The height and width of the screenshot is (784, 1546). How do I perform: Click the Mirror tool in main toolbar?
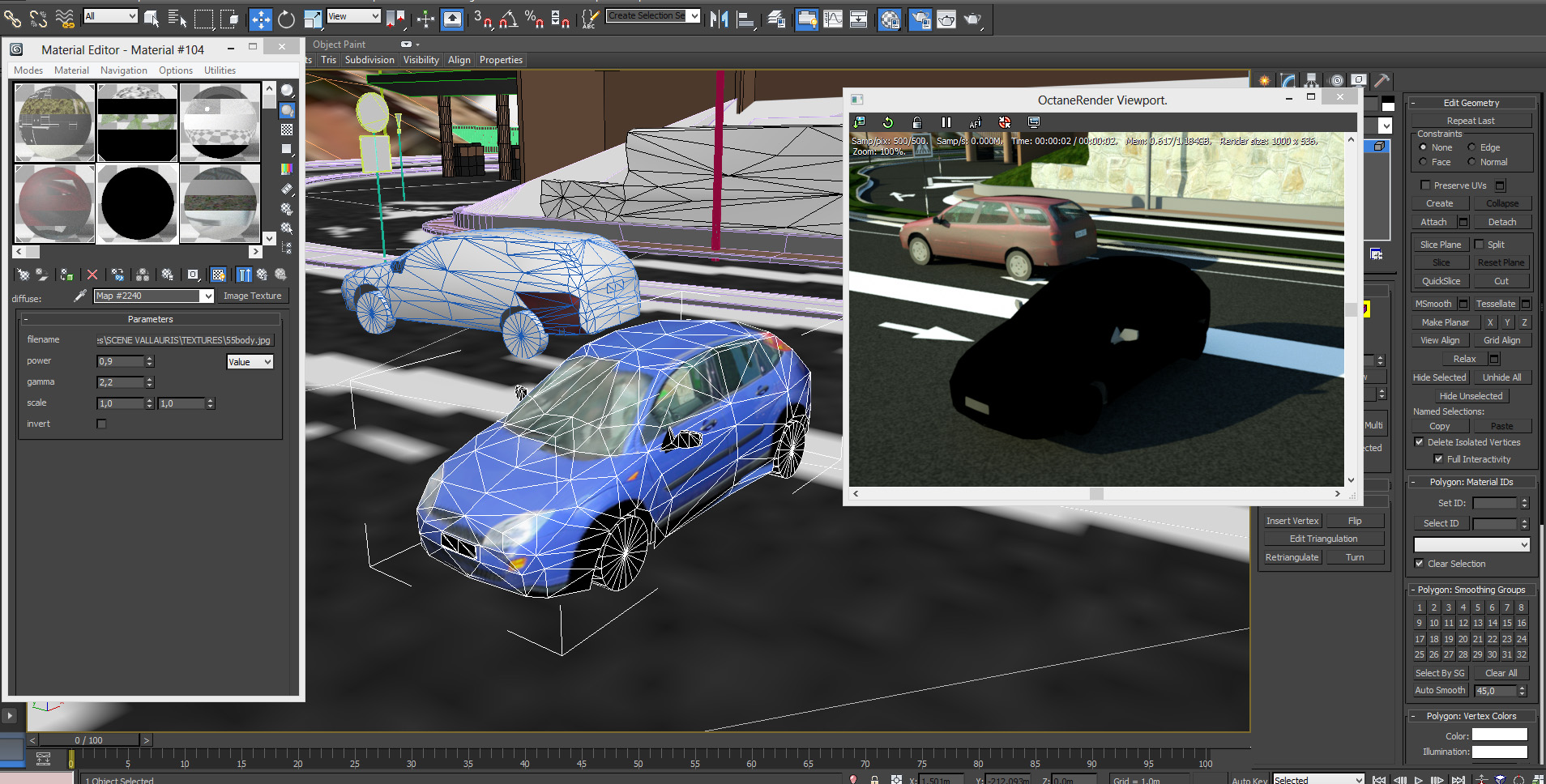coord(719,19)
